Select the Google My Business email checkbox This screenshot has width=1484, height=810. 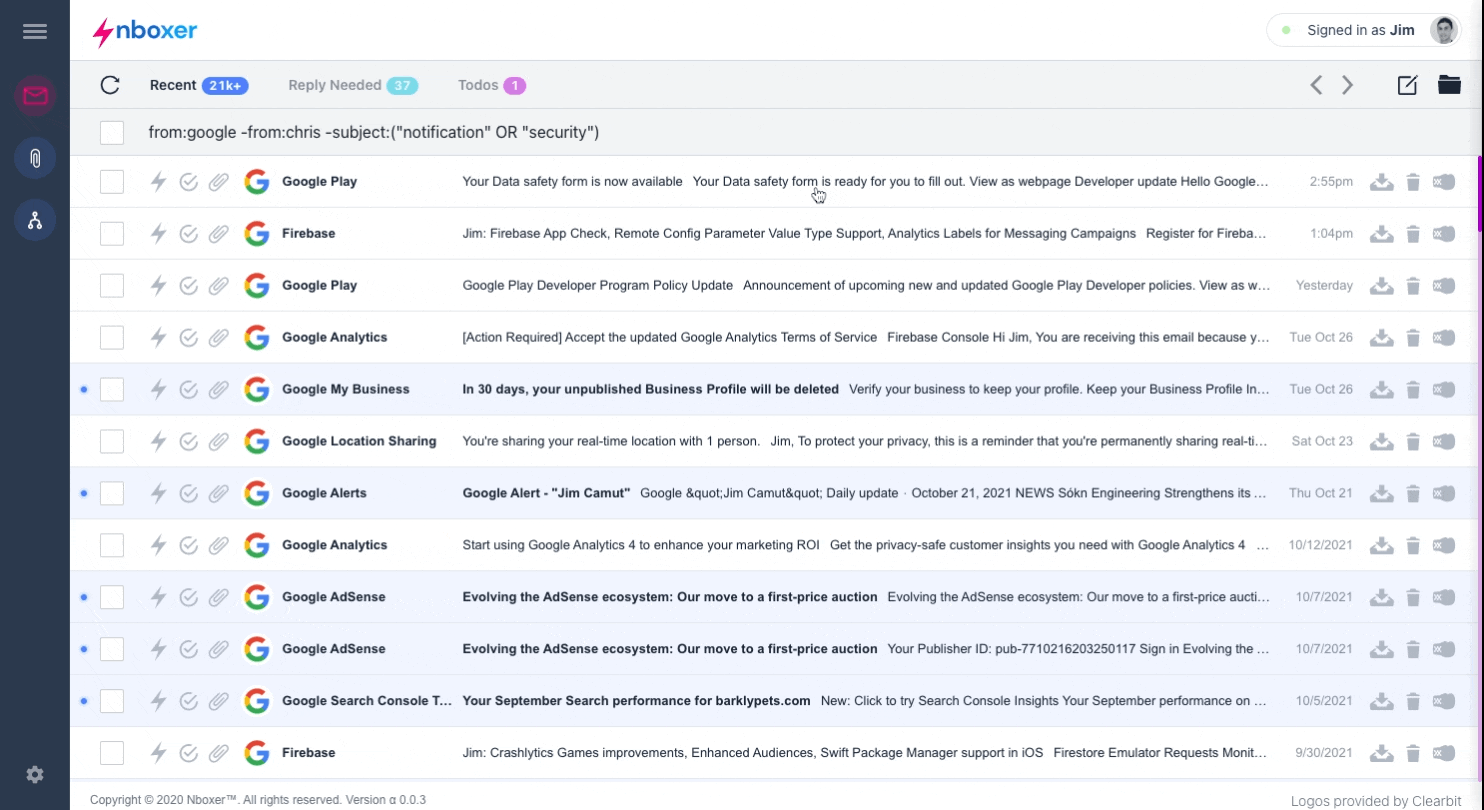(x=112, y=389)
